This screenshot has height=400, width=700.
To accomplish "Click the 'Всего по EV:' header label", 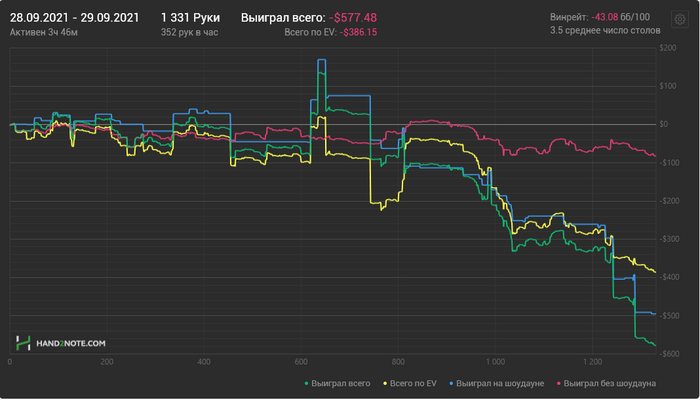I will (310, 33).
